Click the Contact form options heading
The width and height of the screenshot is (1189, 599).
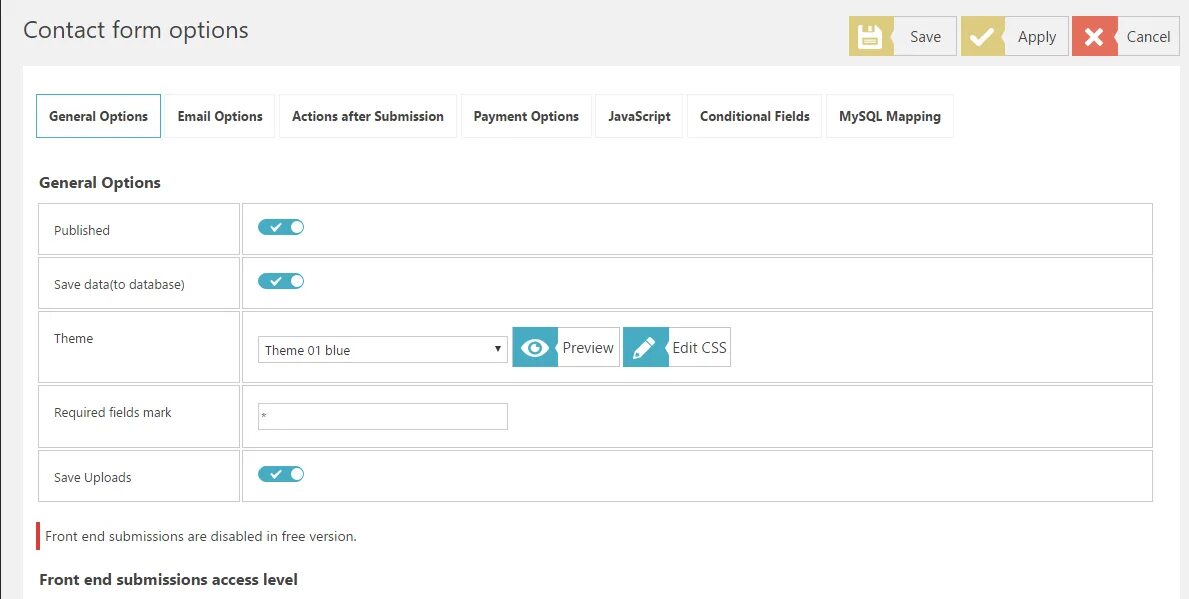point(136,30)
